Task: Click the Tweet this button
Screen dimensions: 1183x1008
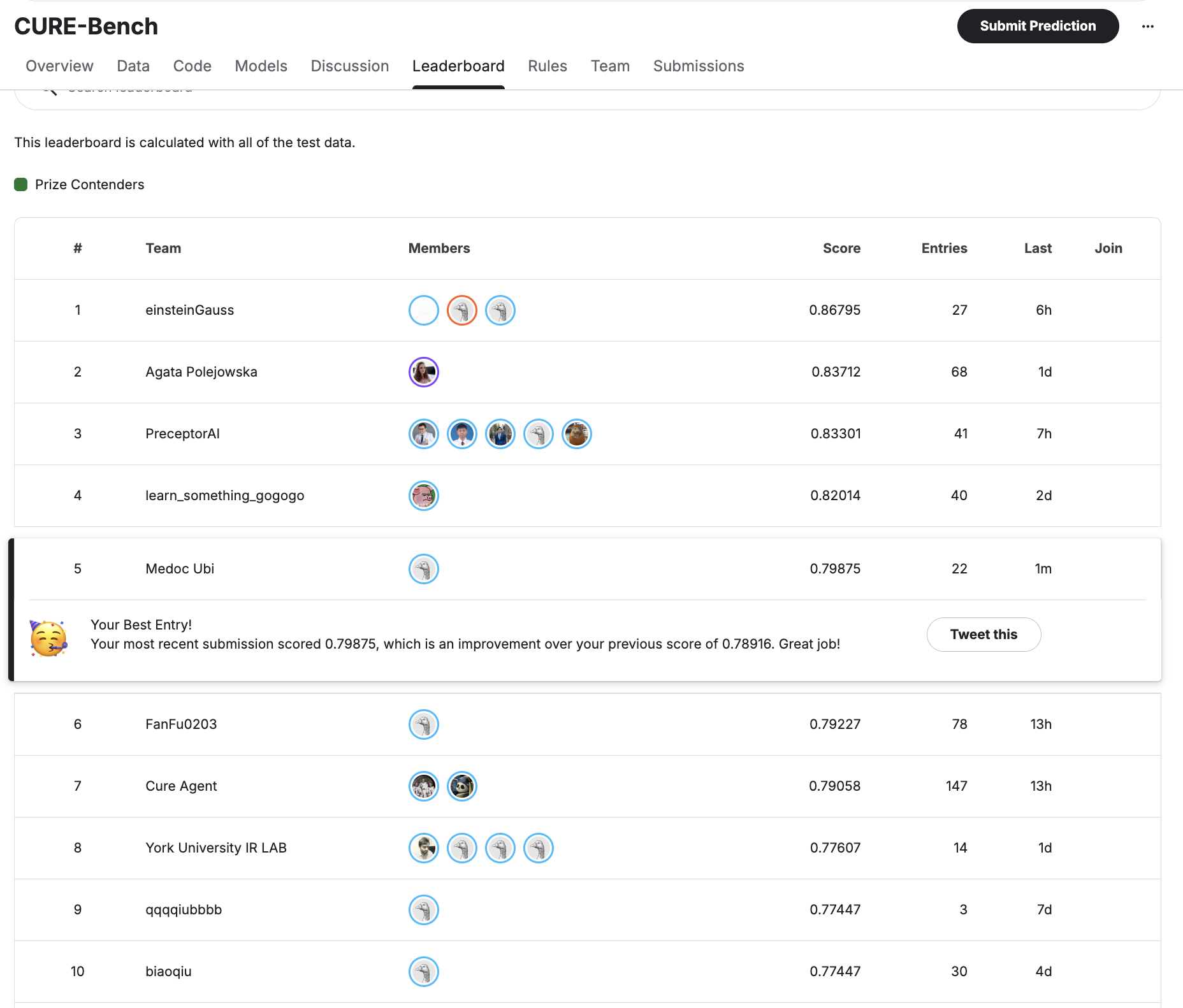Action: click(983, 635)
